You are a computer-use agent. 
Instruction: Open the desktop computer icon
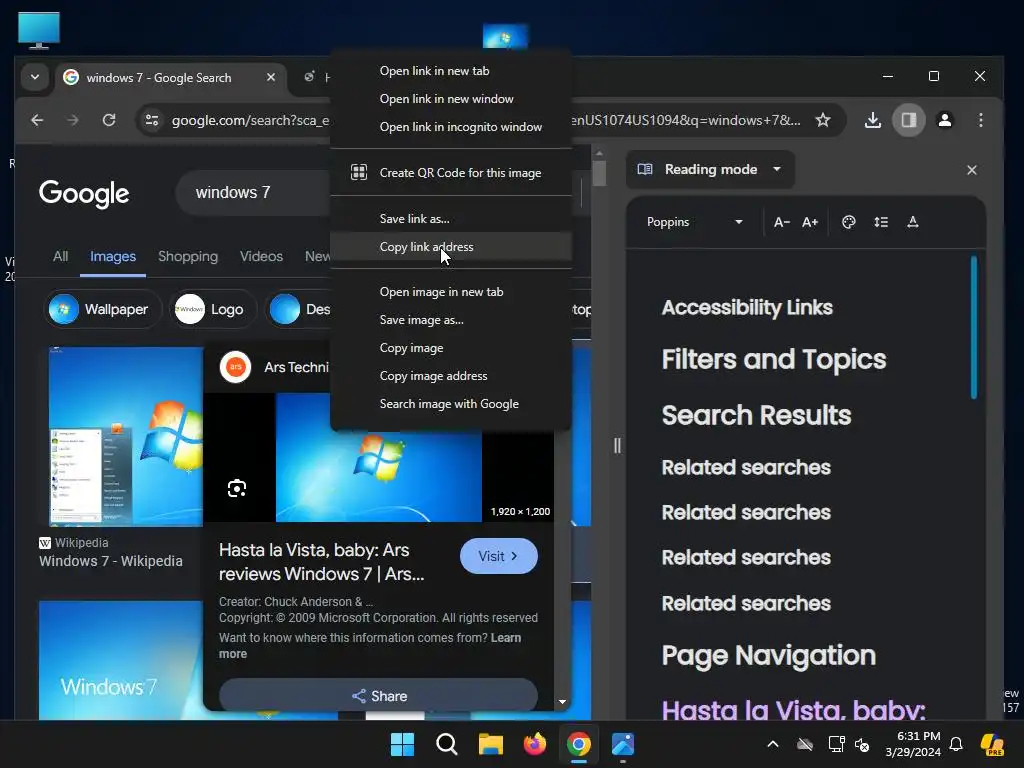[x=39, y=30]
